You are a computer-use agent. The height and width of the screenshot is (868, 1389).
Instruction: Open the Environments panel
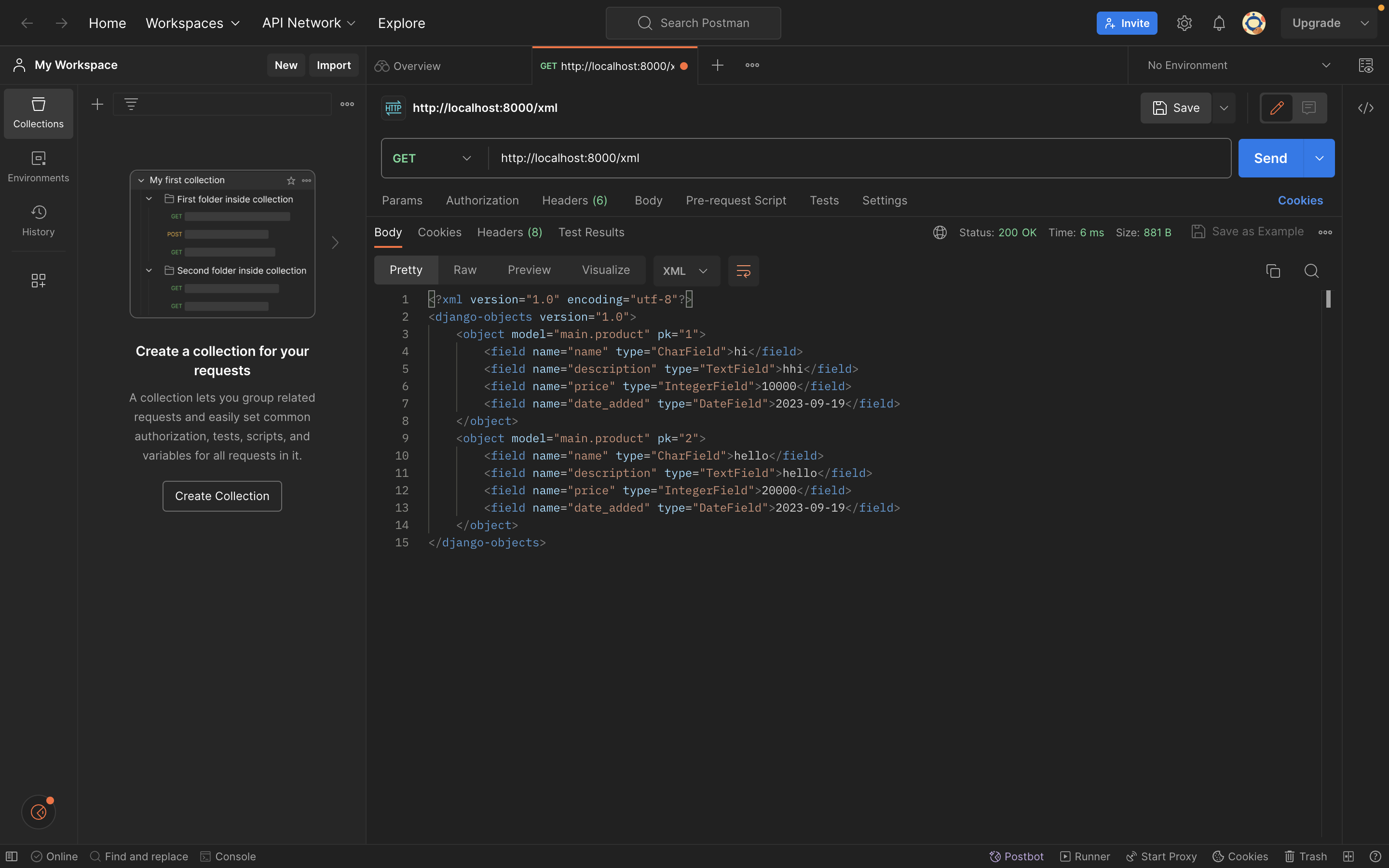point(38,166)
